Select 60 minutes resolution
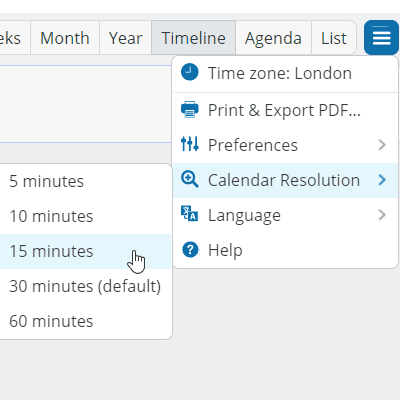400x400 pixels. 85,321
